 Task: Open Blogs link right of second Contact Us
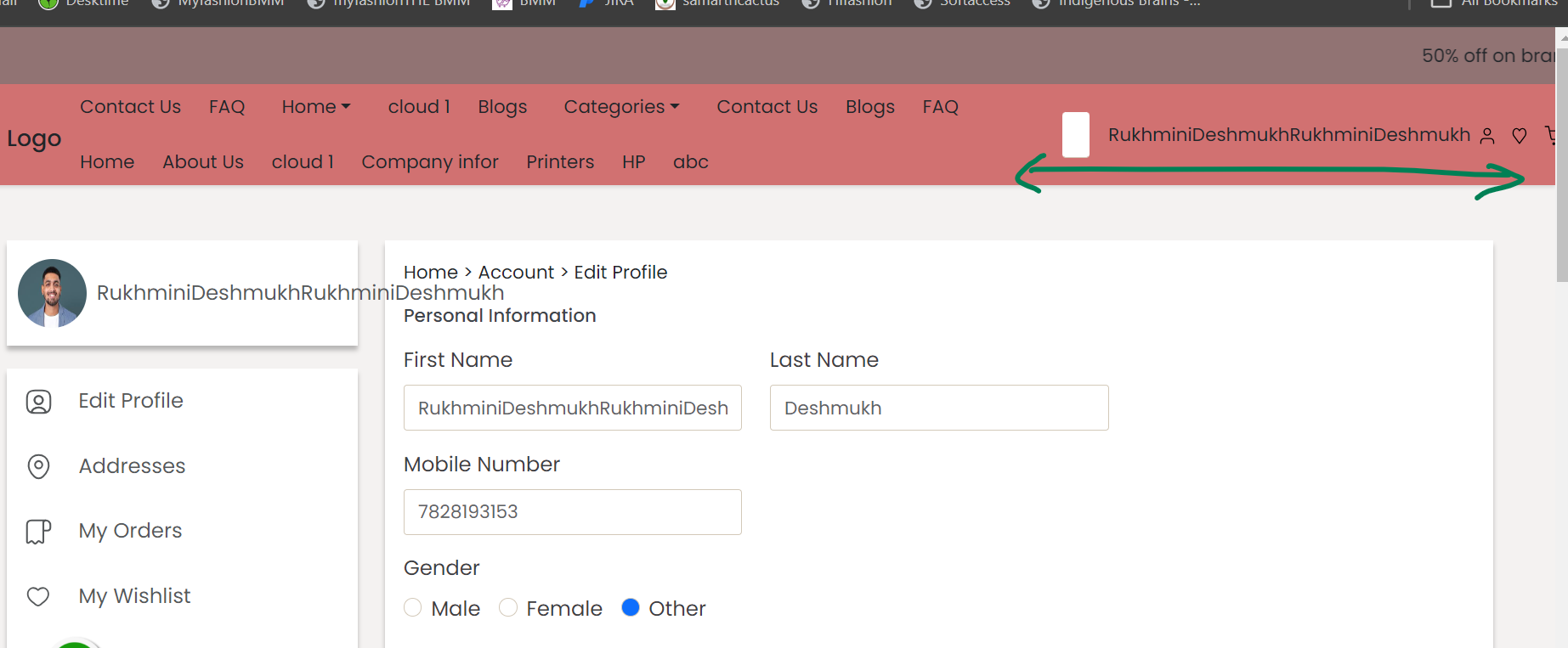pos(870,107)
